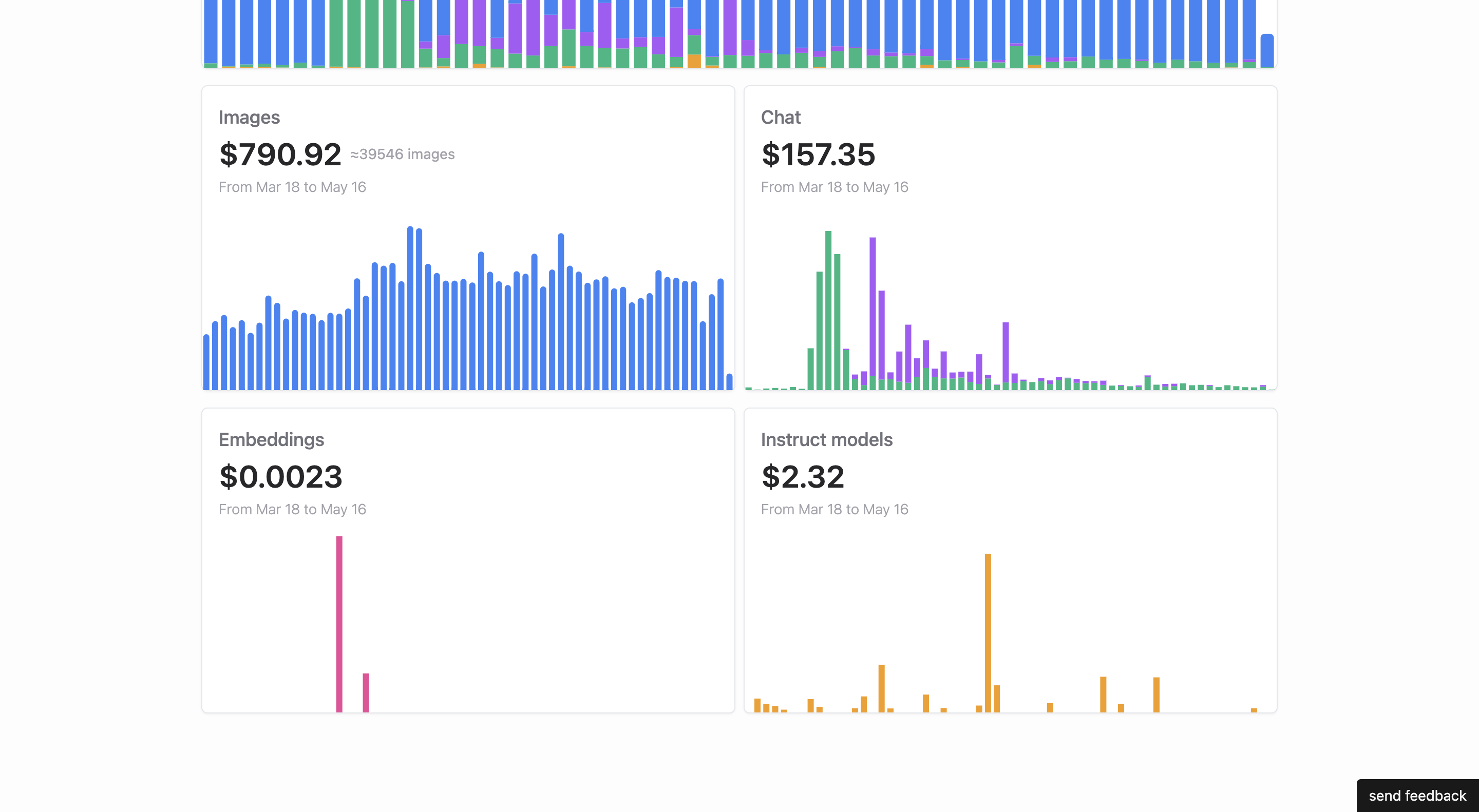
Task: Click the $0.0023 embeddings total
Action: 281,477
